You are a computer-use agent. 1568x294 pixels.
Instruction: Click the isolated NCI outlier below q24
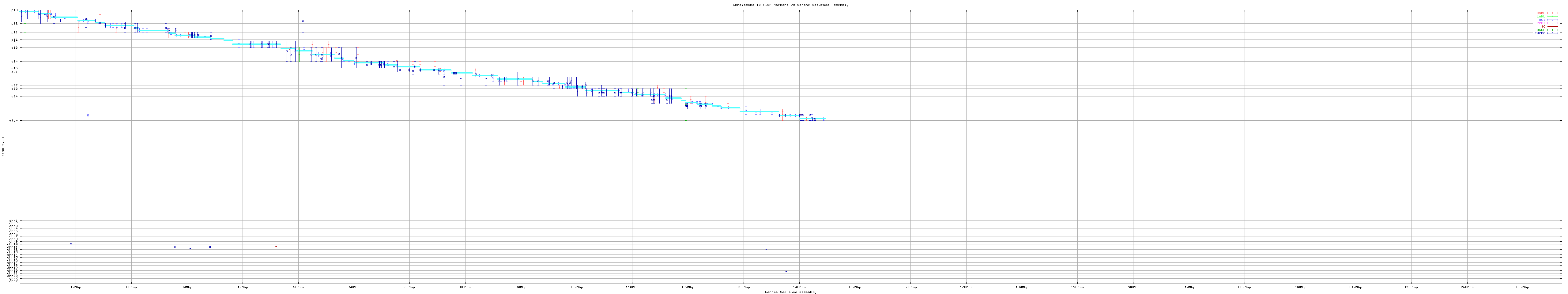[88, 116]
